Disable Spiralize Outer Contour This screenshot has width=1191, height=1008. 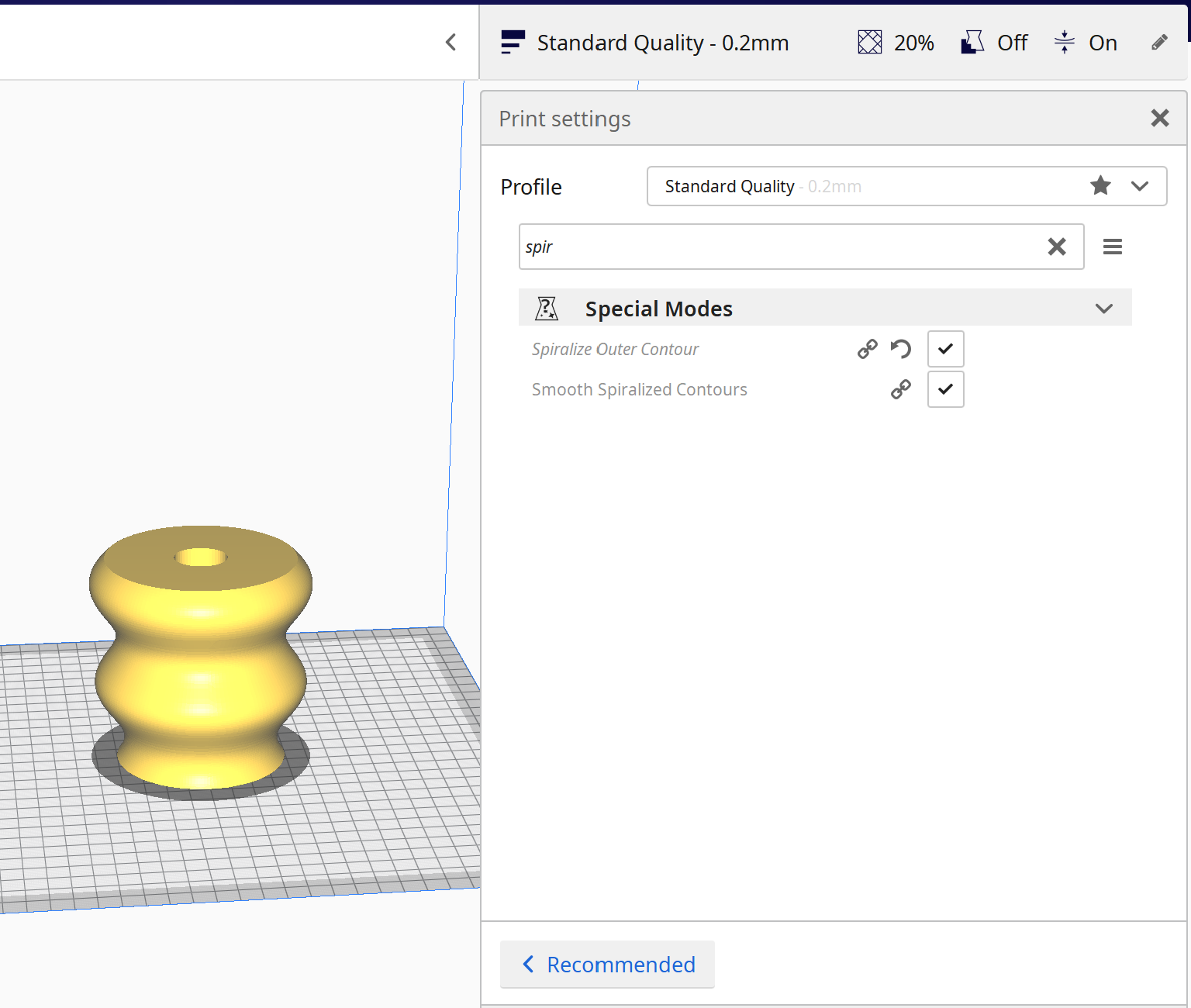[x=945, y=349]
